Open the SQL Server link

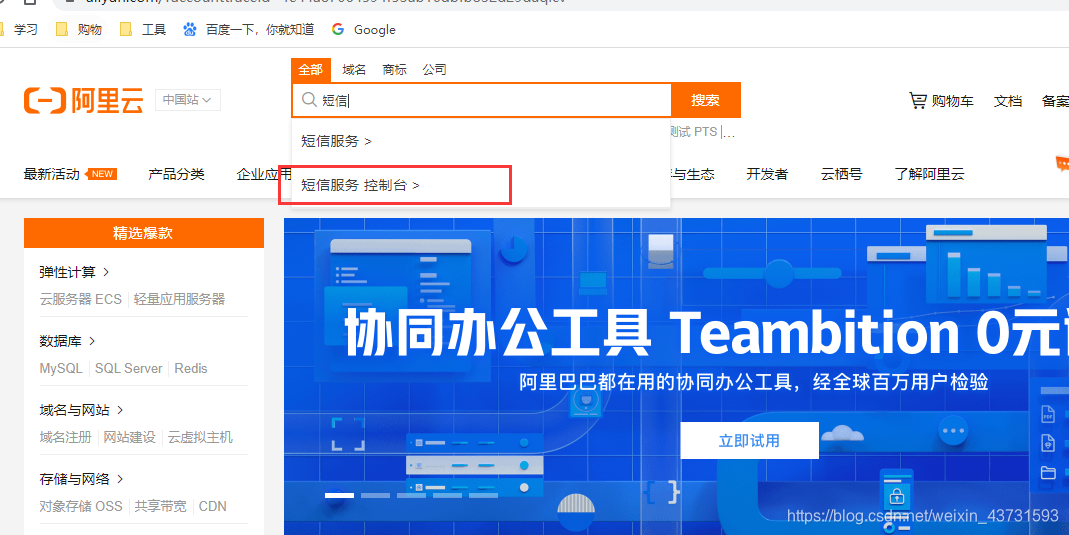129,369
